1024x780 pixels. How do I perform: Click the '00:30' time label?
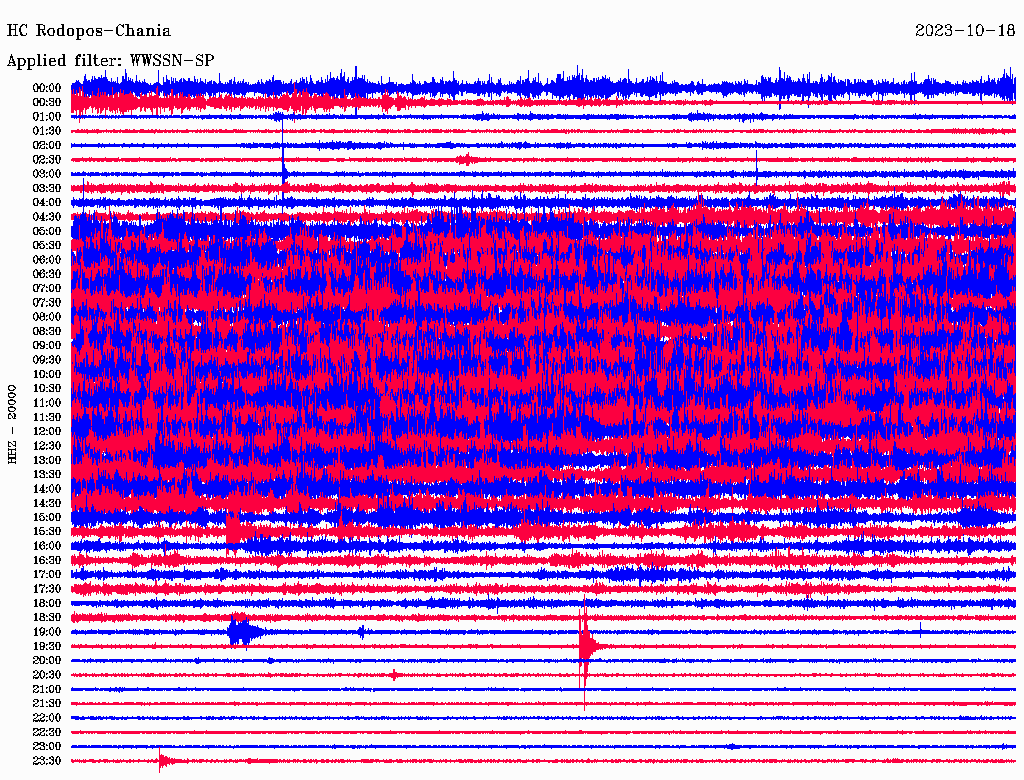tap(47, 102)
